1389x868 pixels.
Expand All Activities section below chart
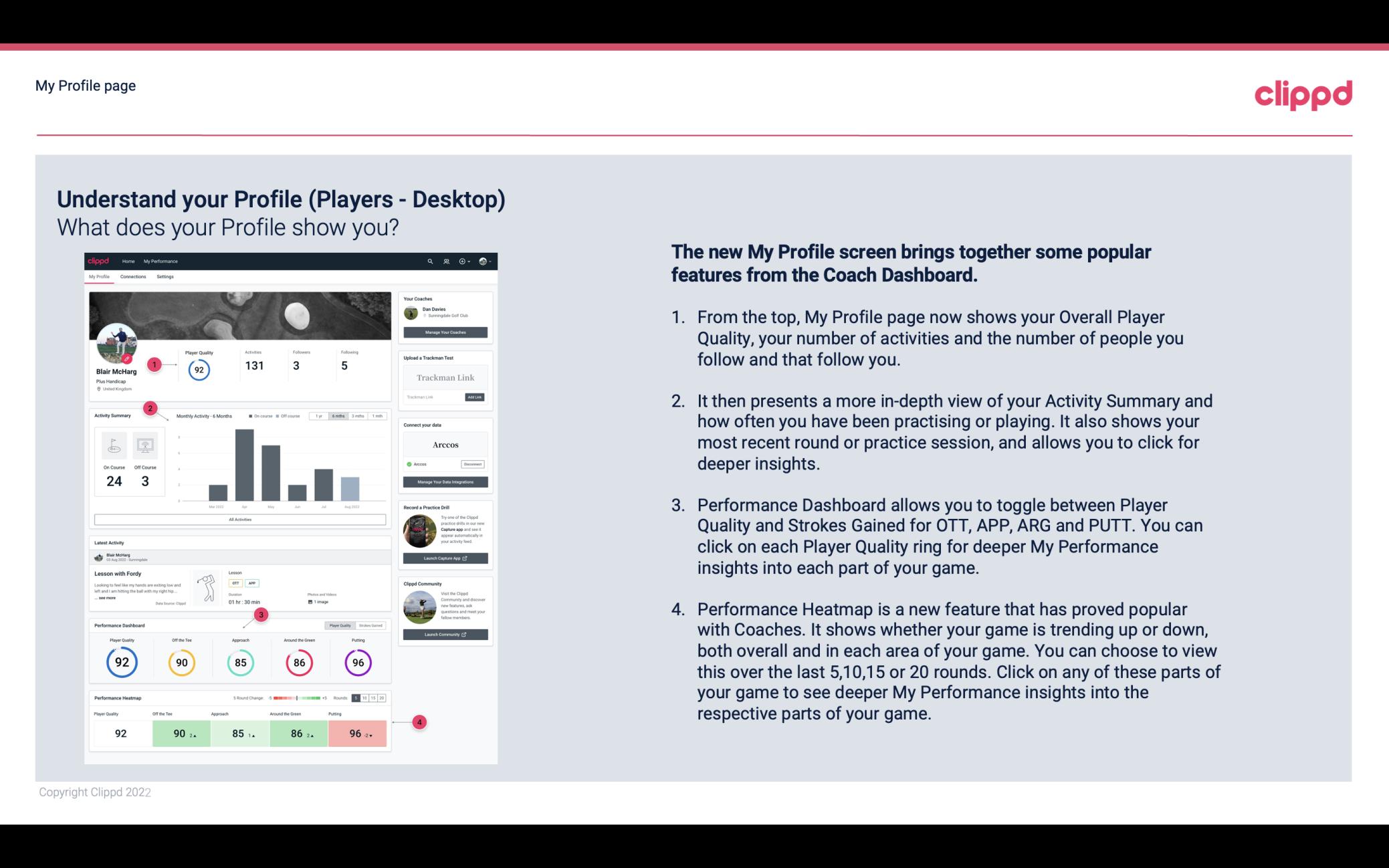(239, 518)
